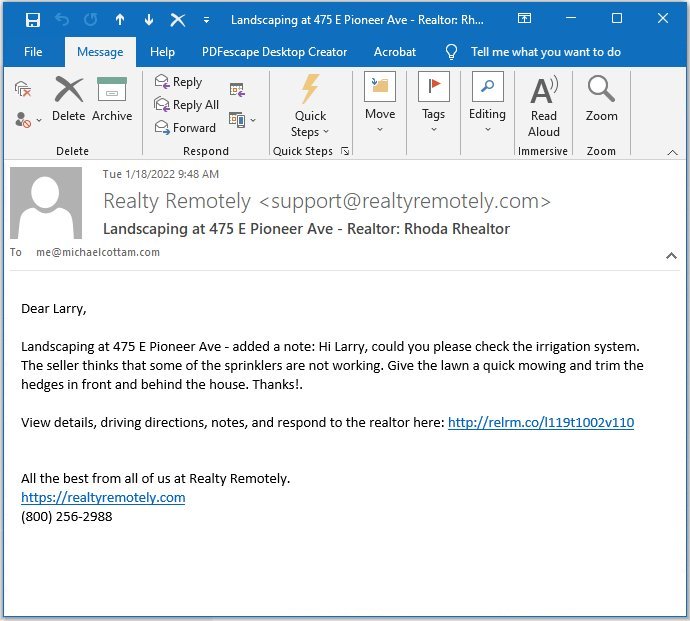
Task: Open the realtyremotely.com link
Action: coord(103,497)
